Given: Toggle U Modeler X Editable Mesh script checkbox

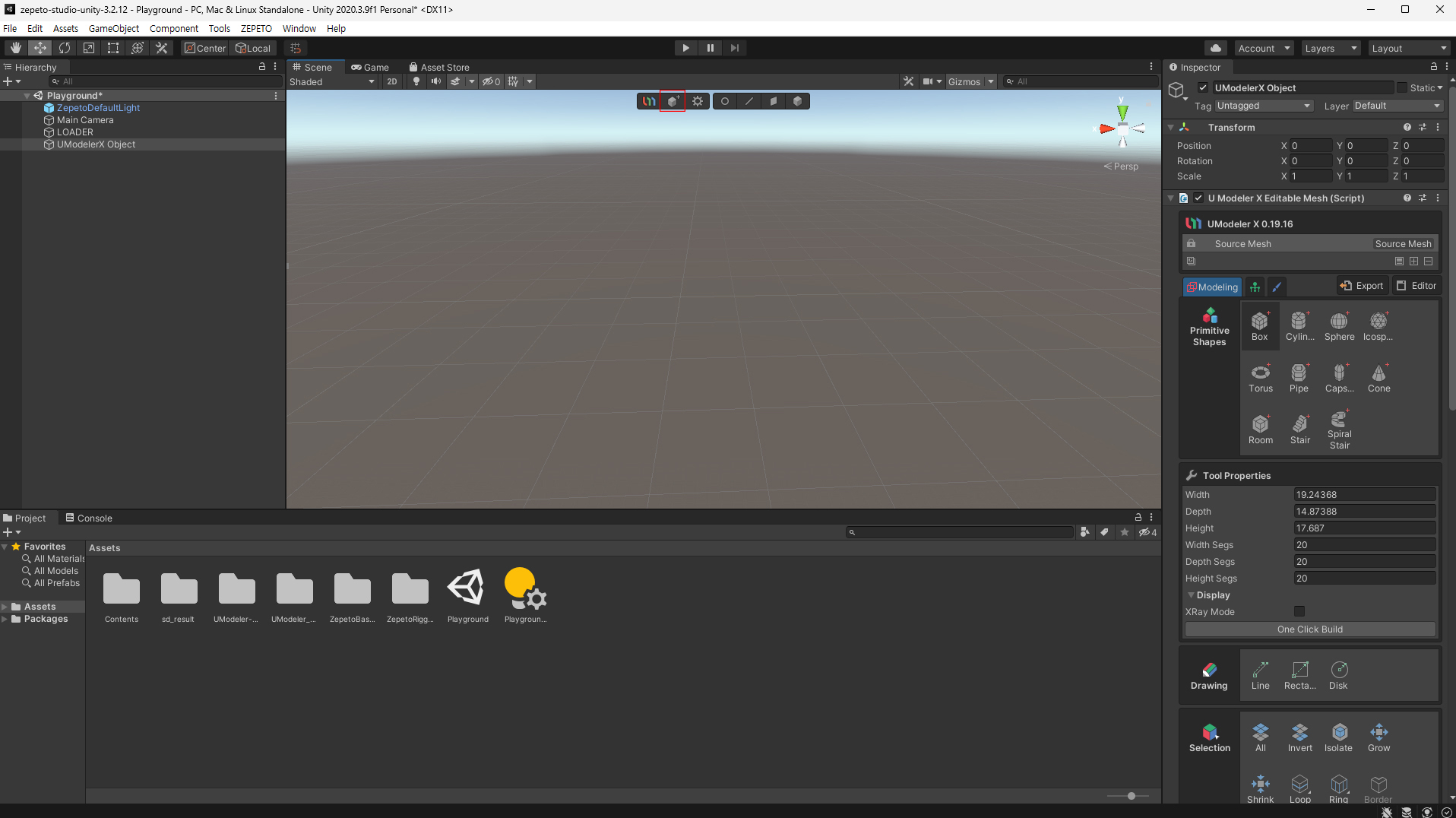Looking at the screenshot, I should pyautogui.click(x=1198, y=198).
